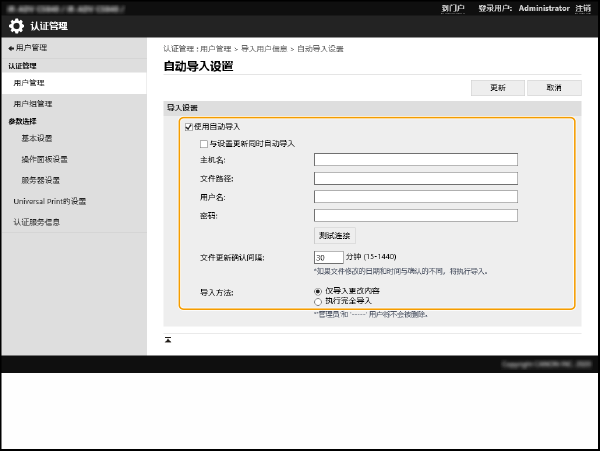Open Universal Print的设置 page
Image resolution: width=600 pixels, height=451 pixels.
(50, 201)
